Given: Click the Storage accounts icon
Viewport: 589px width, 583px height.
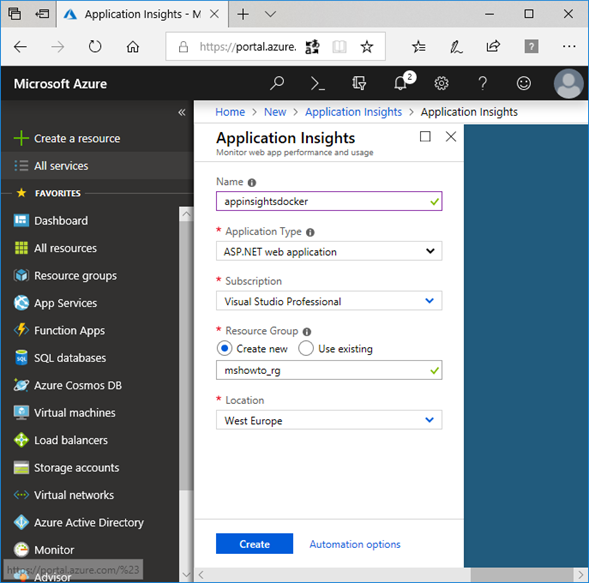Looking at the screenshot, I should click(x=21, y=468).
